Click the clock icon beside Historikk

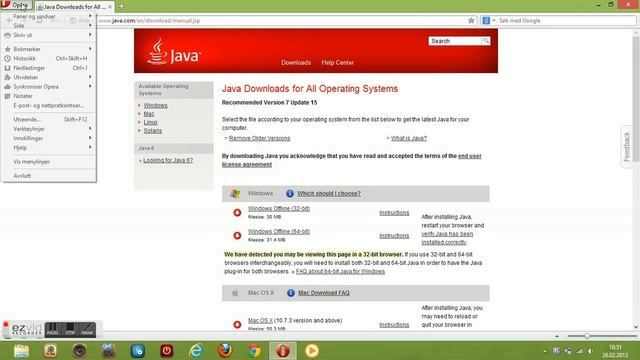[x=7, y=58]
